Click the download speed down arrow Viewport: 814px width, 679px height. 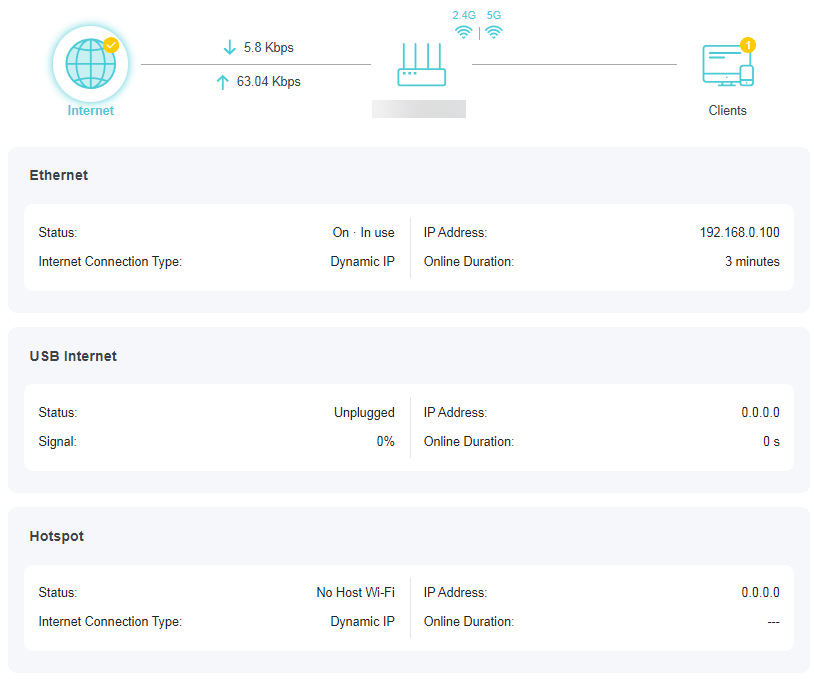coord(229,48)
